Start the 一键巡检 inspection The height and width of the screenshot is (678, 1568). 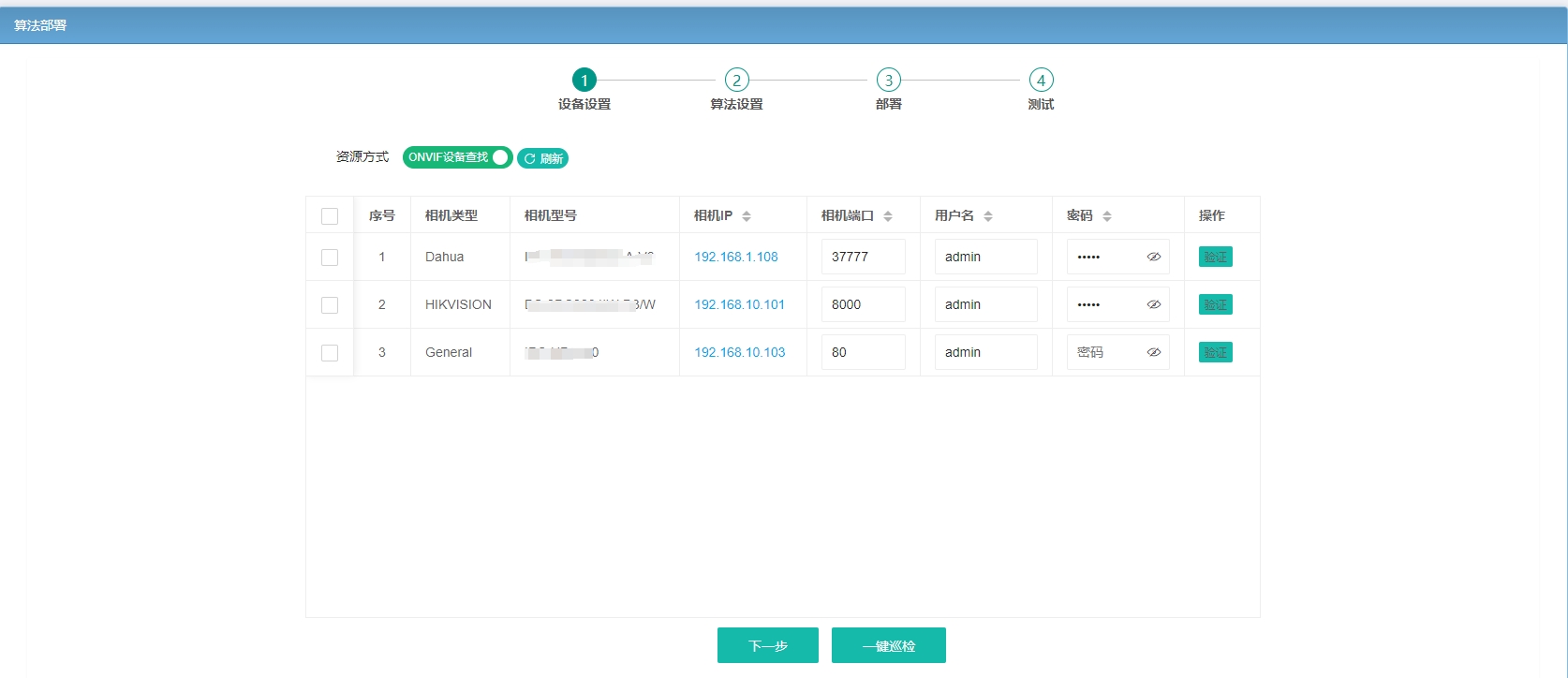coord(889,645)
